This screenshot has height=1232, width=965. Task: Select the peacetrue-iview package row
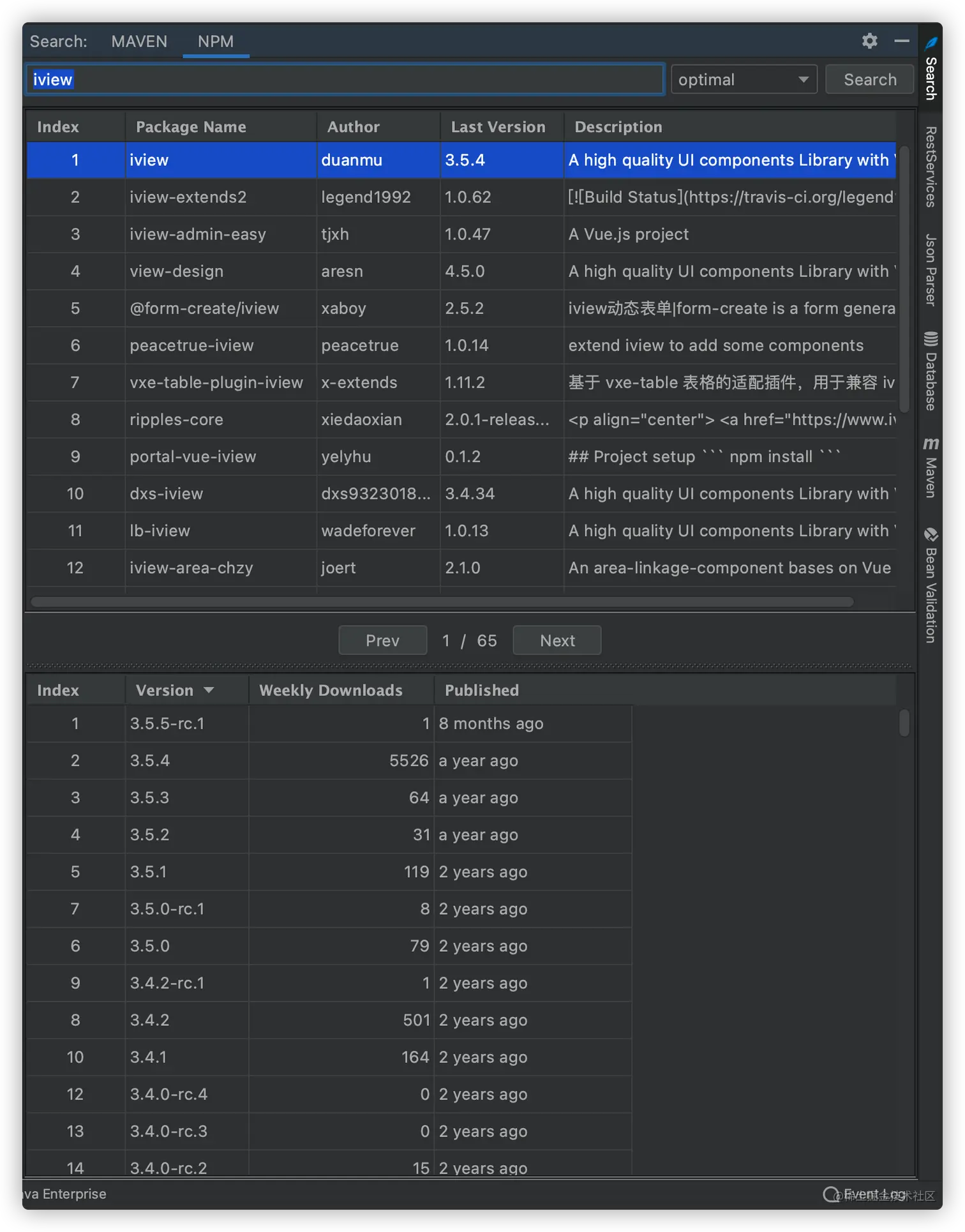(x=461, y=345)
